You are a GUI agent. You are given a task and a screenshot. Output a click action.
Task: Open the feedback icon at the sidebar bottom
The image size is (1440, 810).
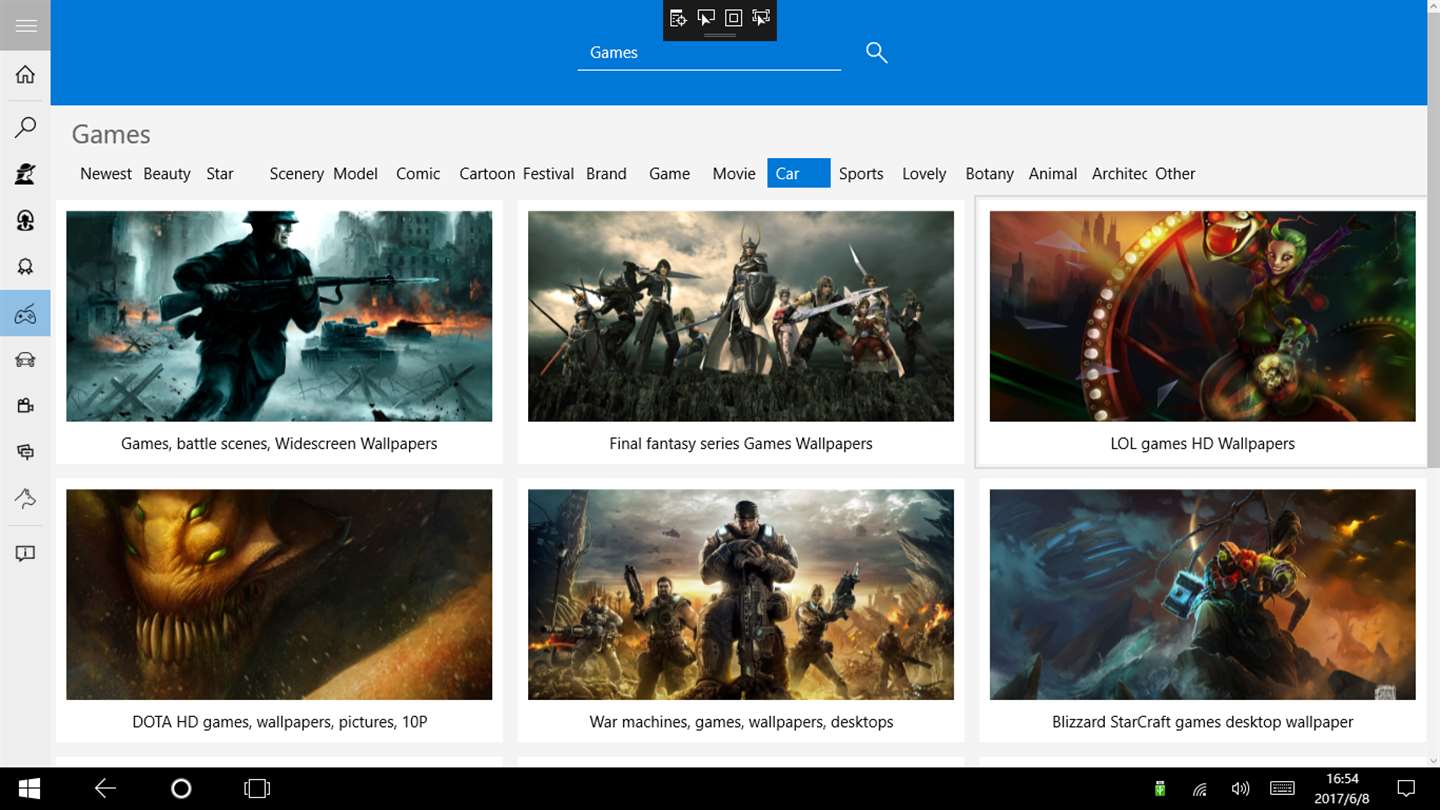[25, 554]
